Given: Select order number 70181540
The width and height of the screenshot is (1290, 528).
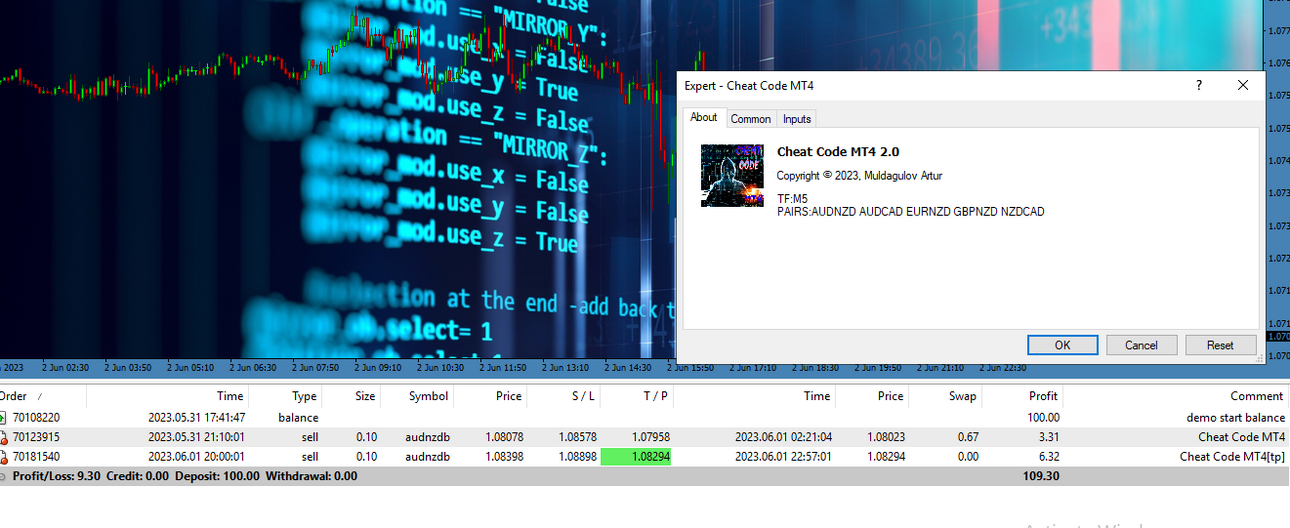Looking at the screenshot, I should click(x=36, y=456).
